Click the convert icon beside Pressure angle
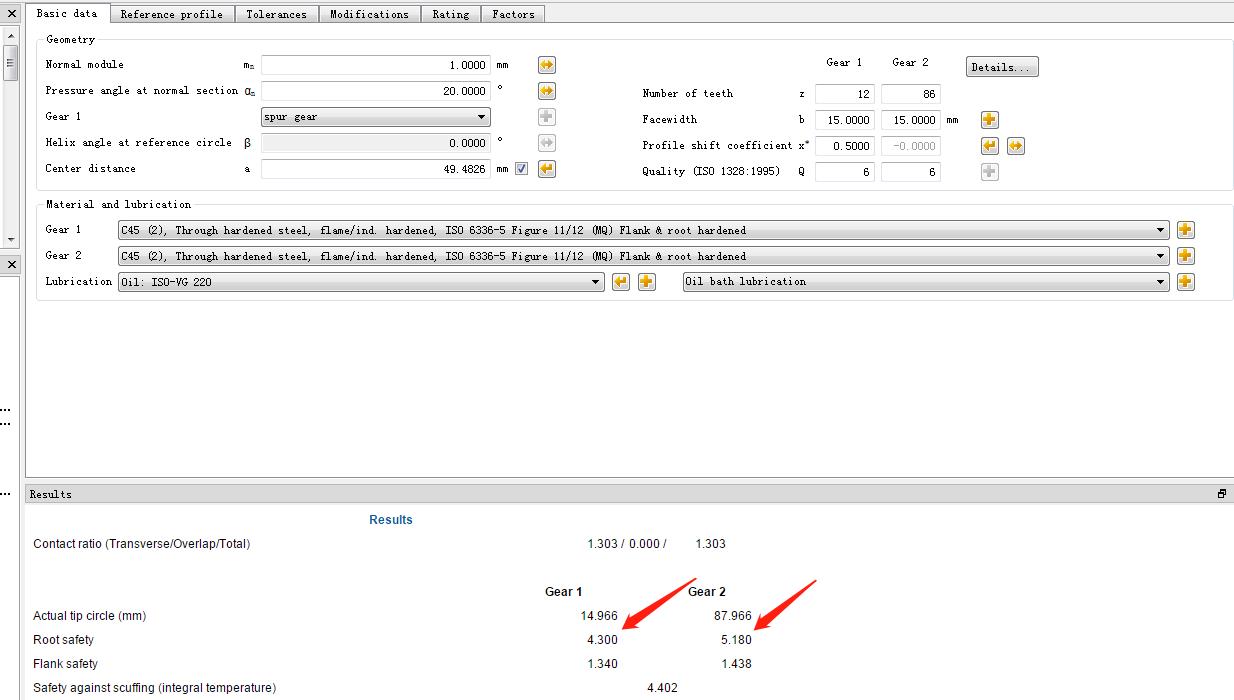Screen dimensions: 1234x700 click(547, 91)
